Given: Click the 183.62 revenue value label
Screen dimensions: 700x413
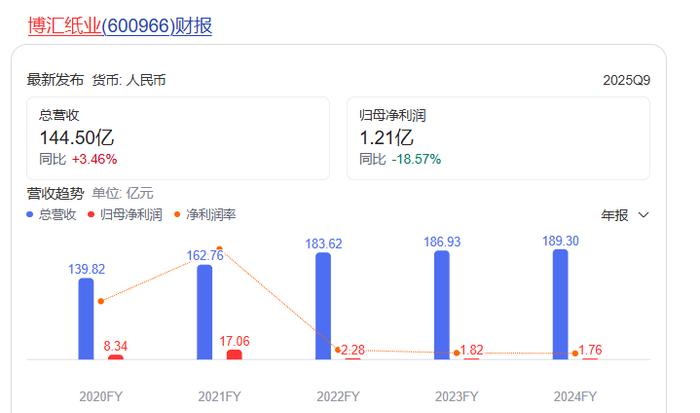Looking at the screenshot, I should tap(324, 244).
